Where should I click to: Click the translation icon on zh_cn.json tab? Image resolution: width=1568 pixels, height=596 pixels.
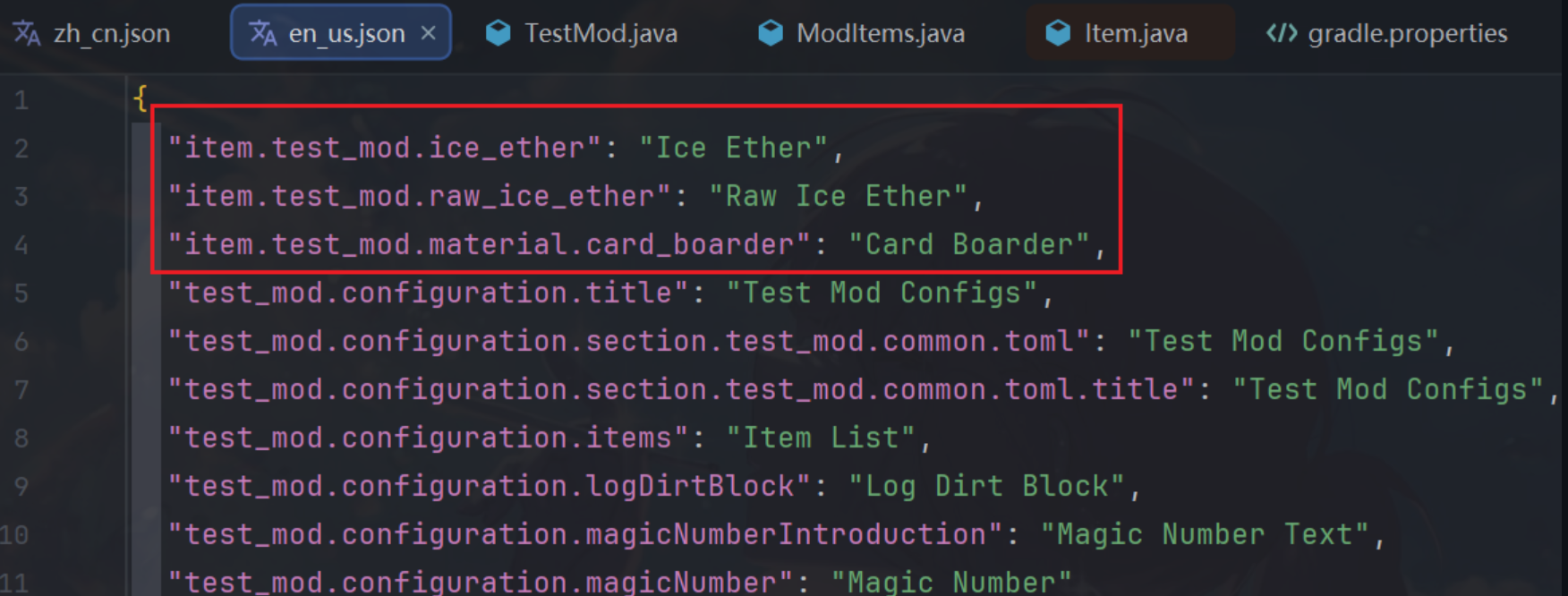pyautogui.click(x=27, y=33)
